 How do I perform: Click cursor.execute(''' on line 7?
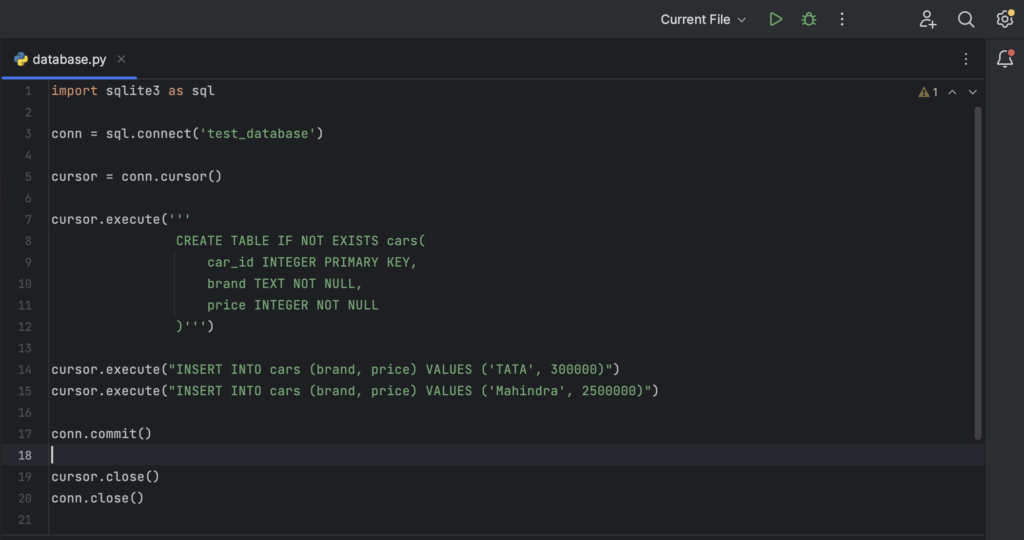(x=121, y=219)
